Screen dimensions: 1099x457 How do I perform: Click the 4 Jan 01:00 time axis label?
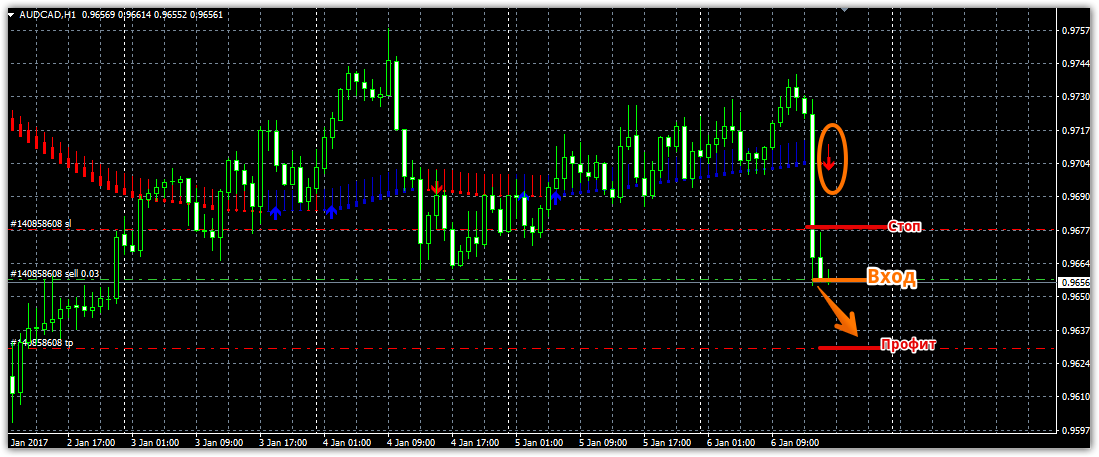(346, 441)
